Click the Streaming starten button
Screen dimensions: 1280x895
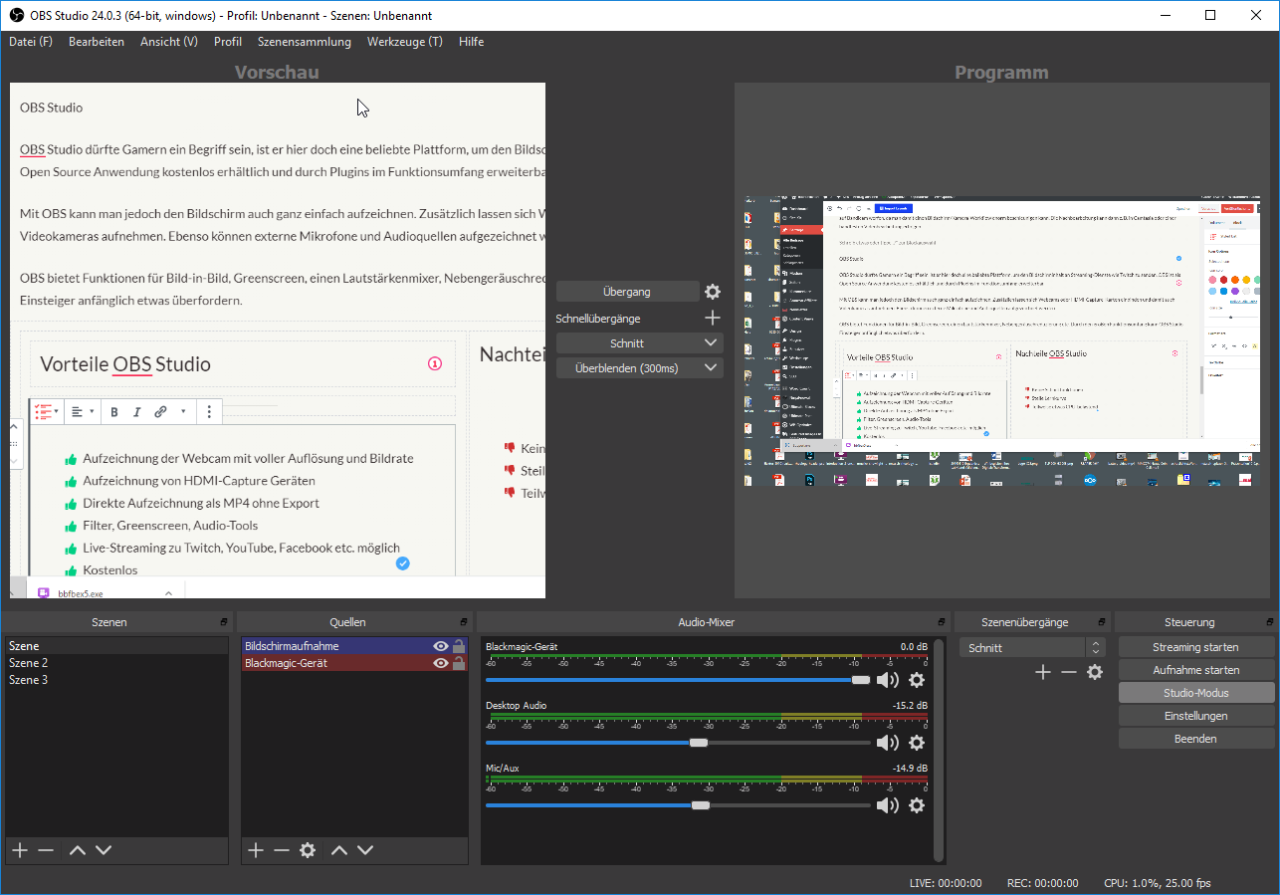click(x=1196, y=646)
